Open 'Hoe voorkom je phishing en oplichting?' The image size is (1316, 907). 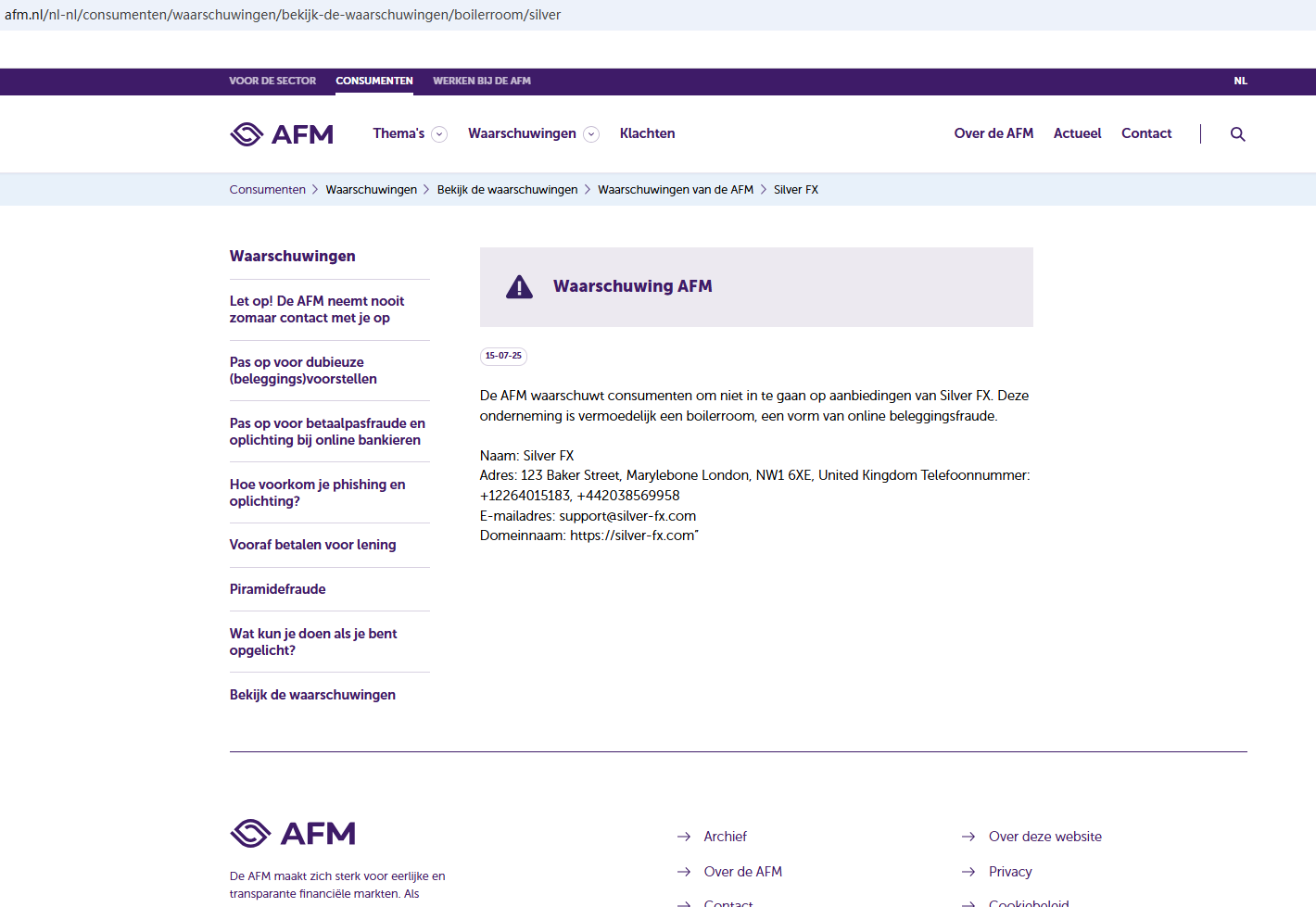(x=317, y=493)
